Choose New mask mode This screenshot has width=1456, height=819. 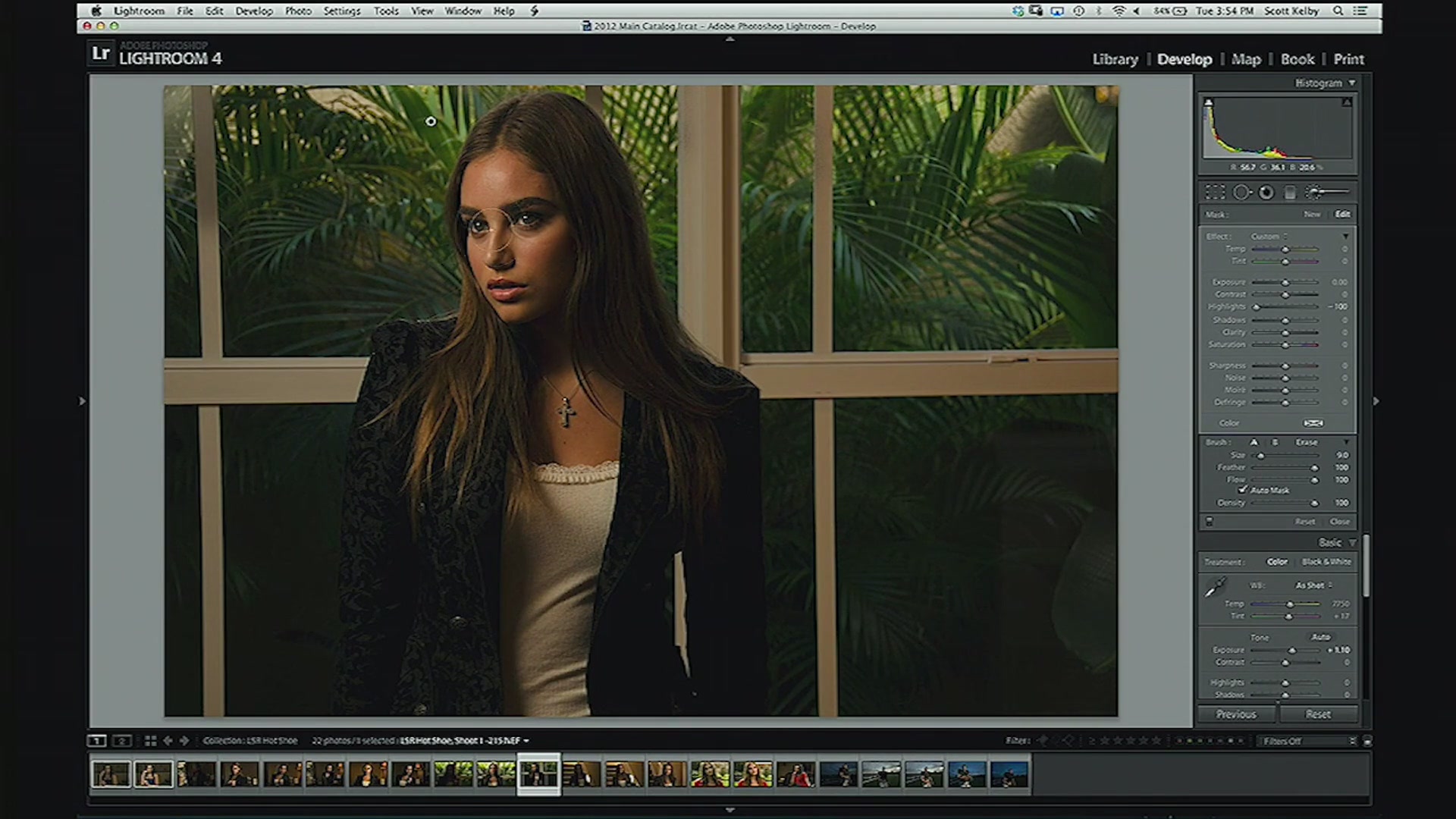pyautogui.click(x=1312, y=215)
